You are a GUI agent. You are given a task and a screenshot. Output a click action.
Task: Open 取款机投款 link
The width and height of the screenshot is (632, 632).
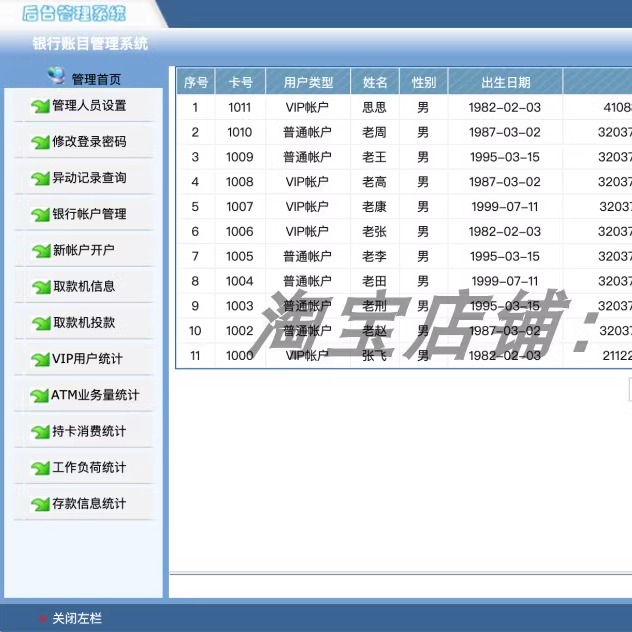[84, 322]
